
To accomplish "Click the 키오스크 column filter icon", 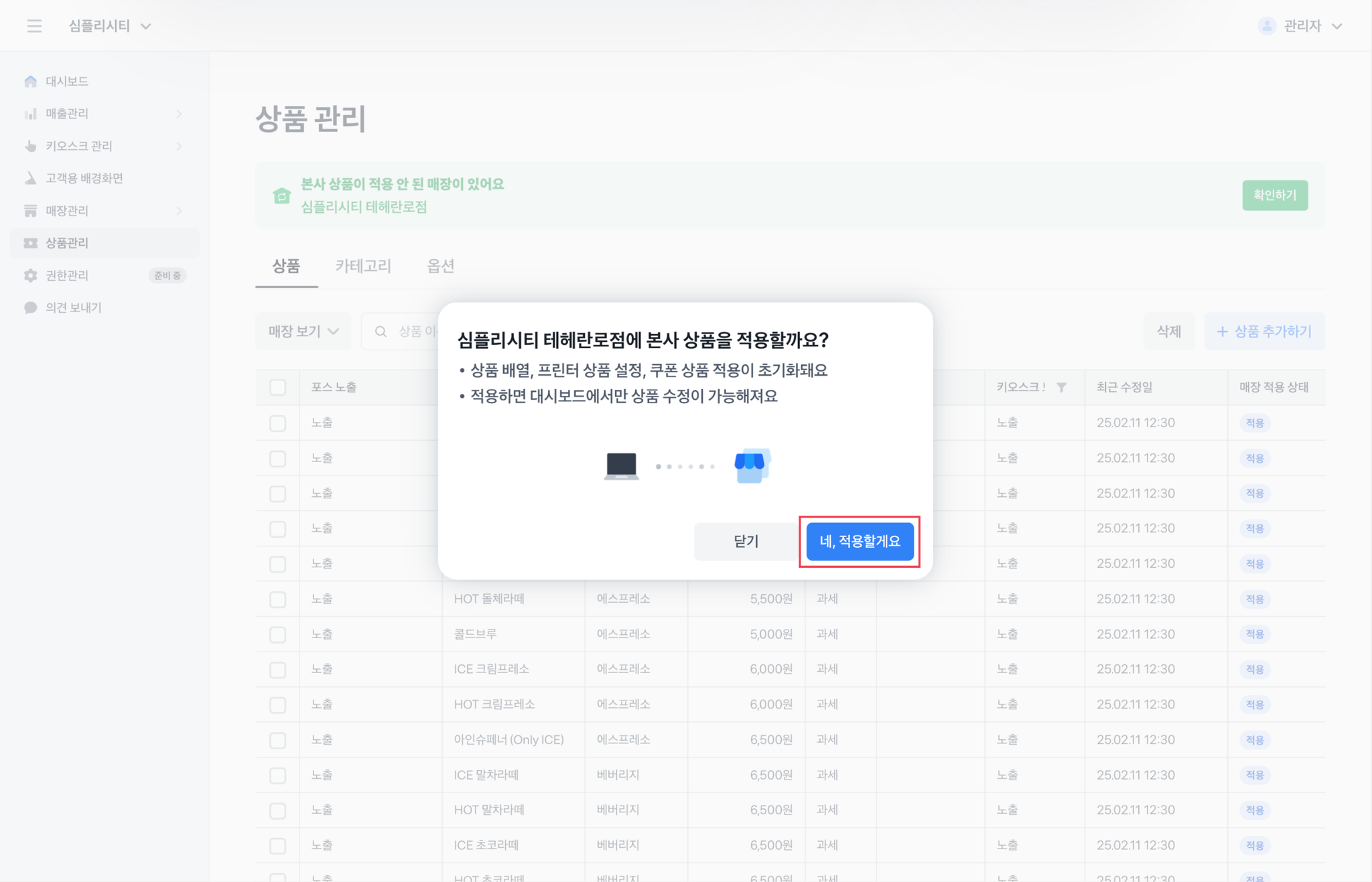I will pos(1062,387).
